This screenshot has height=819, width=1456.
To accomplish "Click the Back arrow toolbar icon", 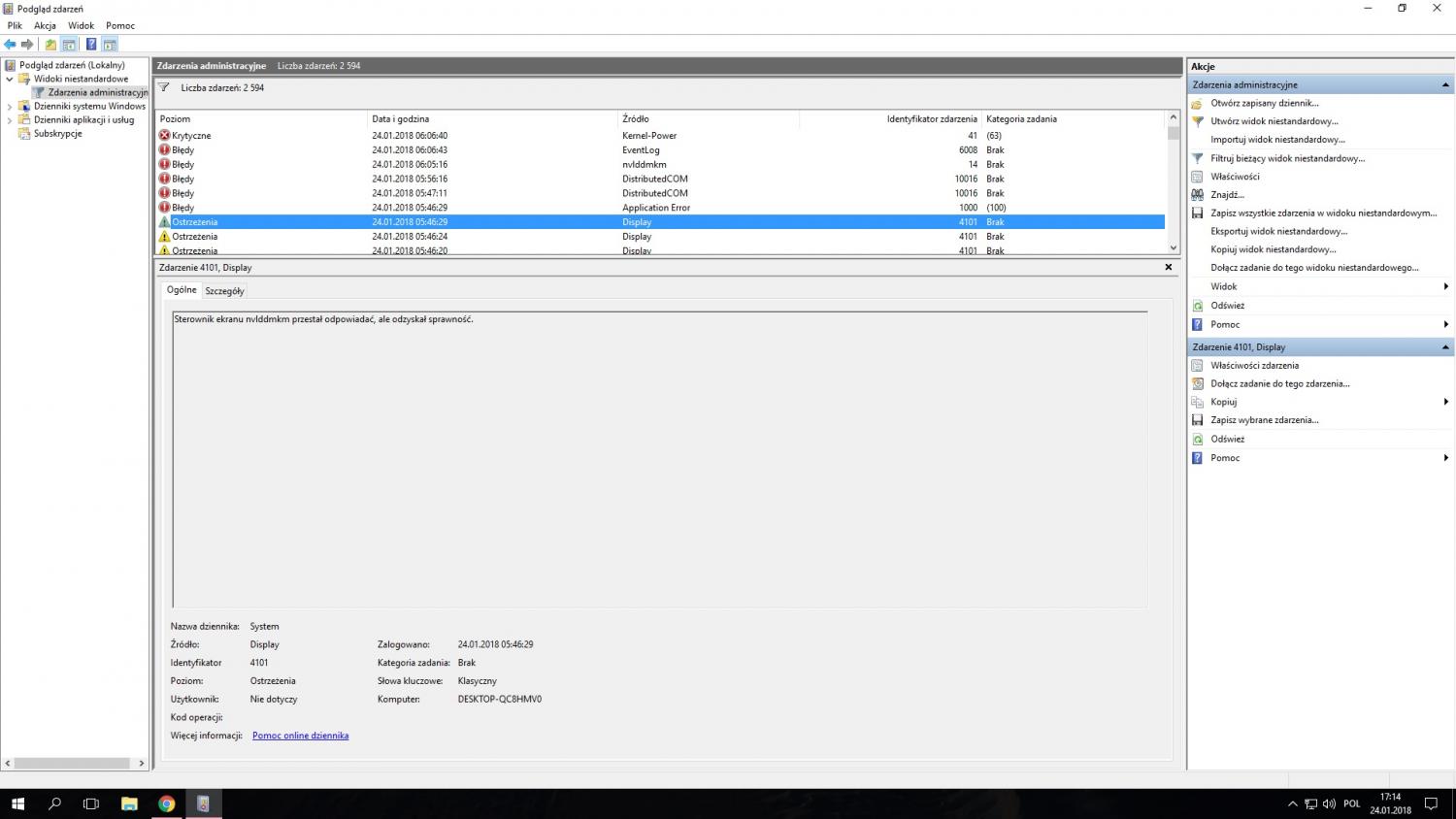I will coord(10,45).
